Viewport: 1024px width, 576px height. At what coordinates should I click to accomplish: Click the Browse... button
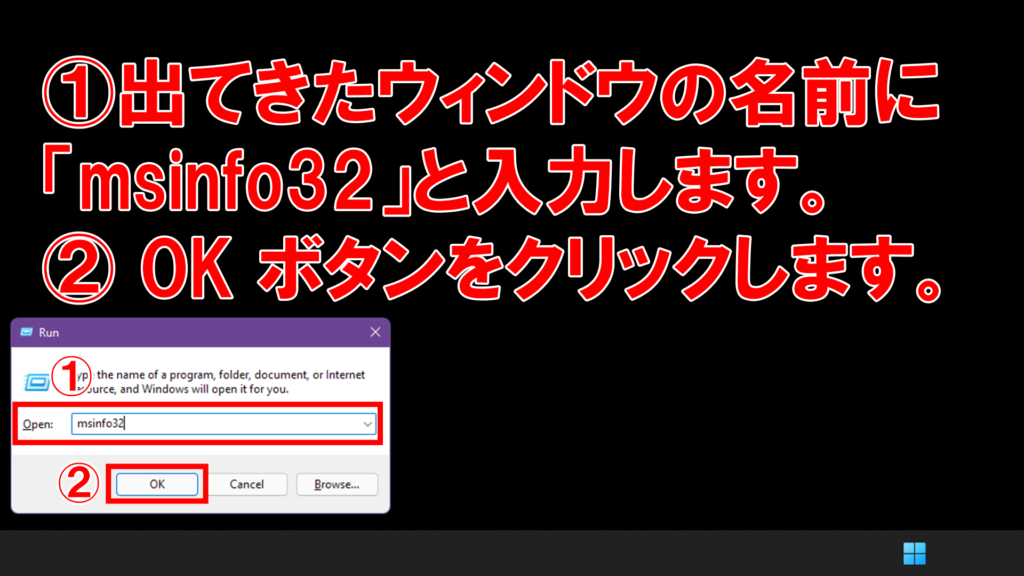point(336,484)
